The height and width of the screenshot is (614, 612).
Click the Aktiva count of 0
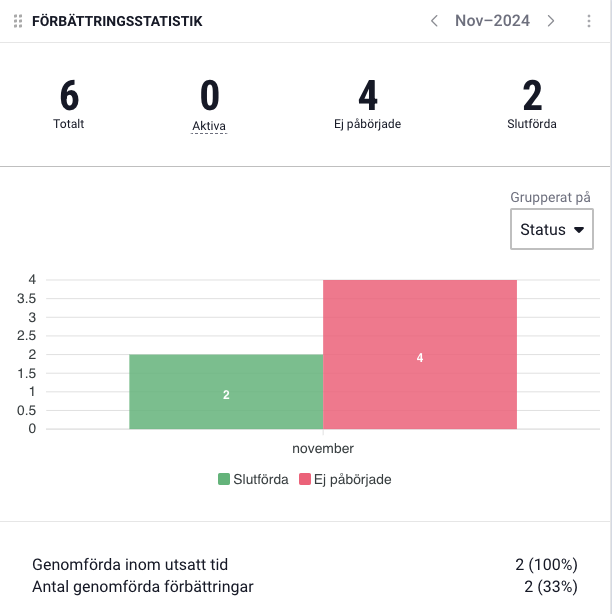coord(209,97)
